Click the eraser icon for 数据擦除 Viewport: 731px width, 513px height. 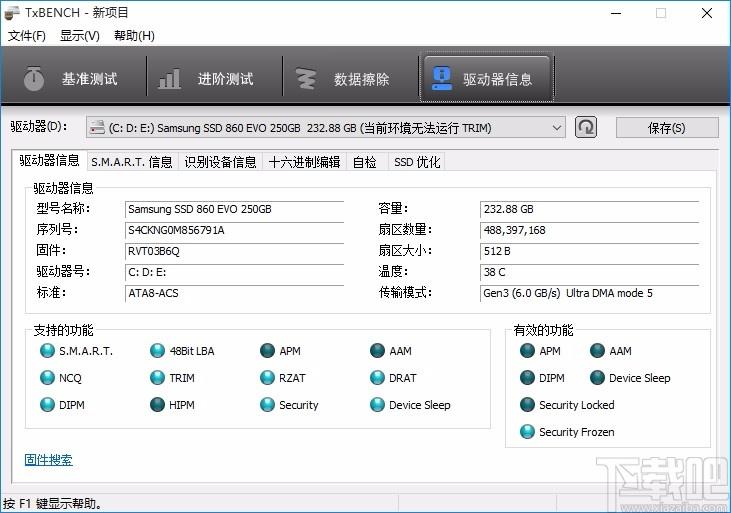coord(306,79)
